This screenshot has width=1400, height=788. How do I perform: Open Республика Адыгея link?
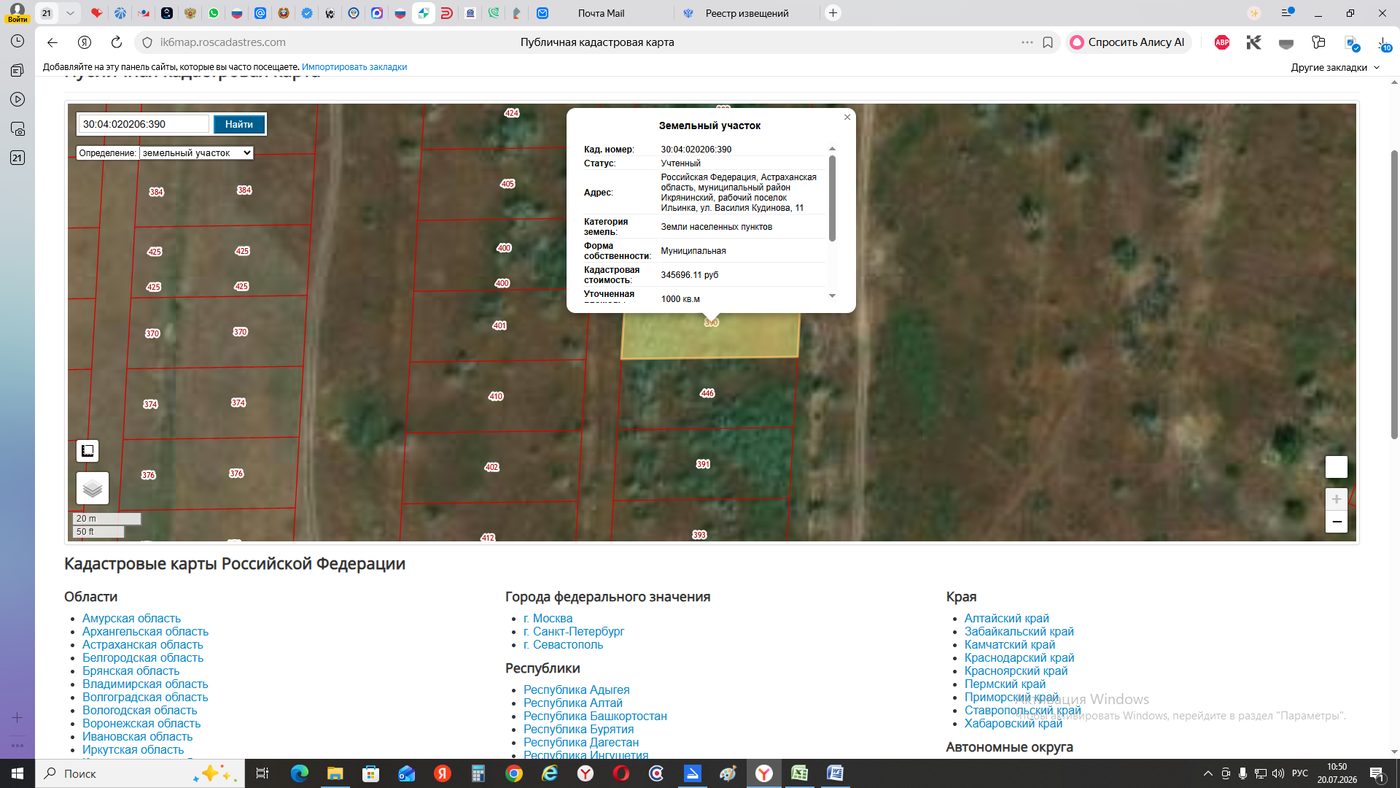[576, 690]
